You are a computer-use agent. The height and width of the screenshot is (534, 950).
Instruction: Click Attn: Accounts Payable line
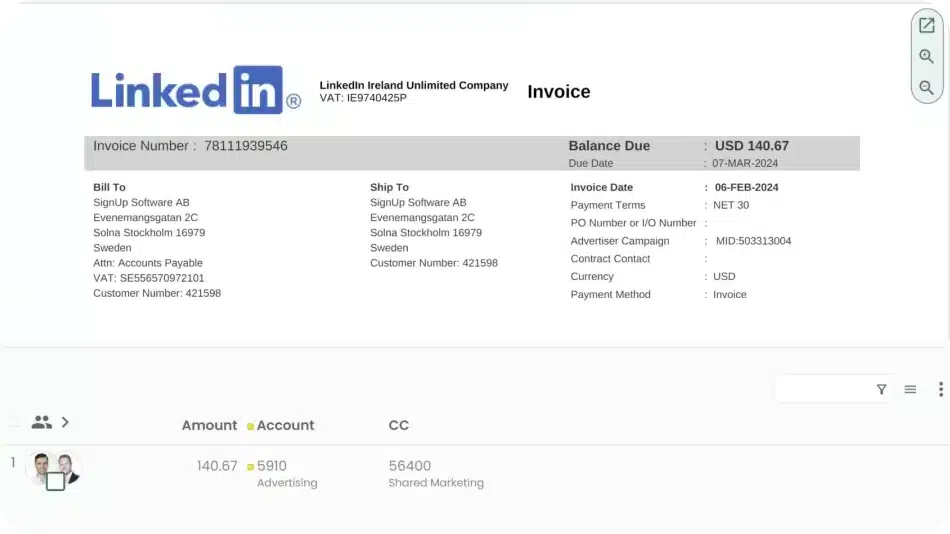click(x=148, y=263)
